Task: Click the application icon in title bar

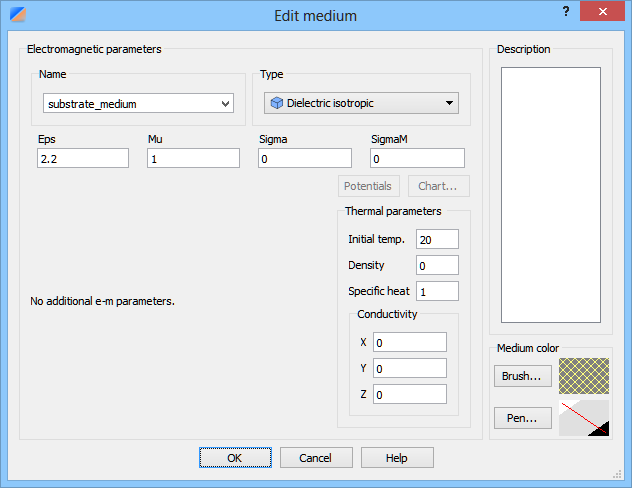Action: click(x=18, y=14)
